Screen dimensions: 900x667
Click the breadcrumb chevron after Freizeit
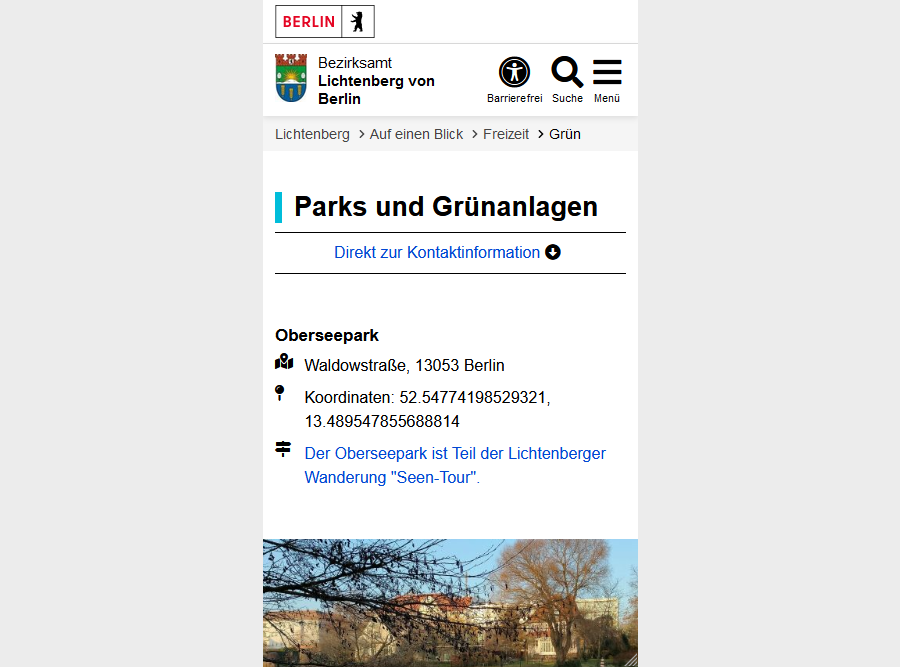[539, 133]
